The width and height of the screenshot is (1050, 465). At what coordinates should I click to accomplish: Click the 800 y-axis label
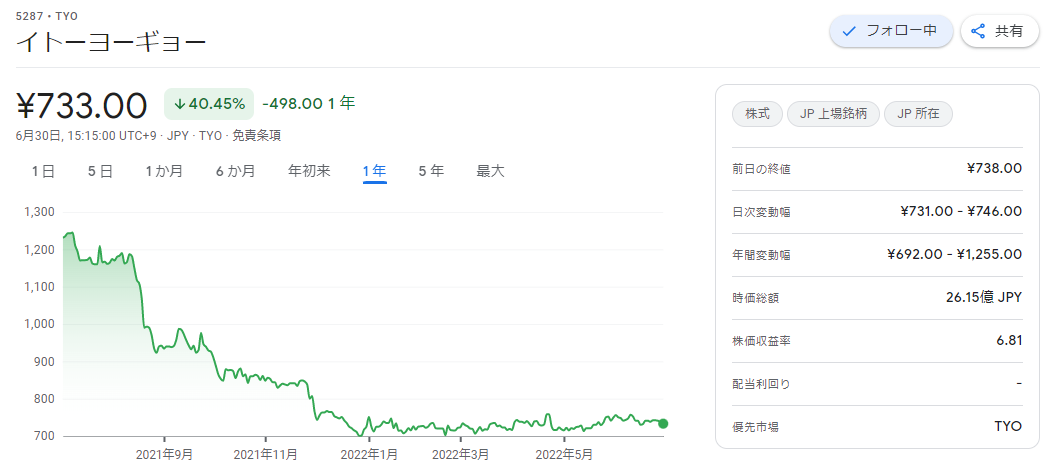45,399
